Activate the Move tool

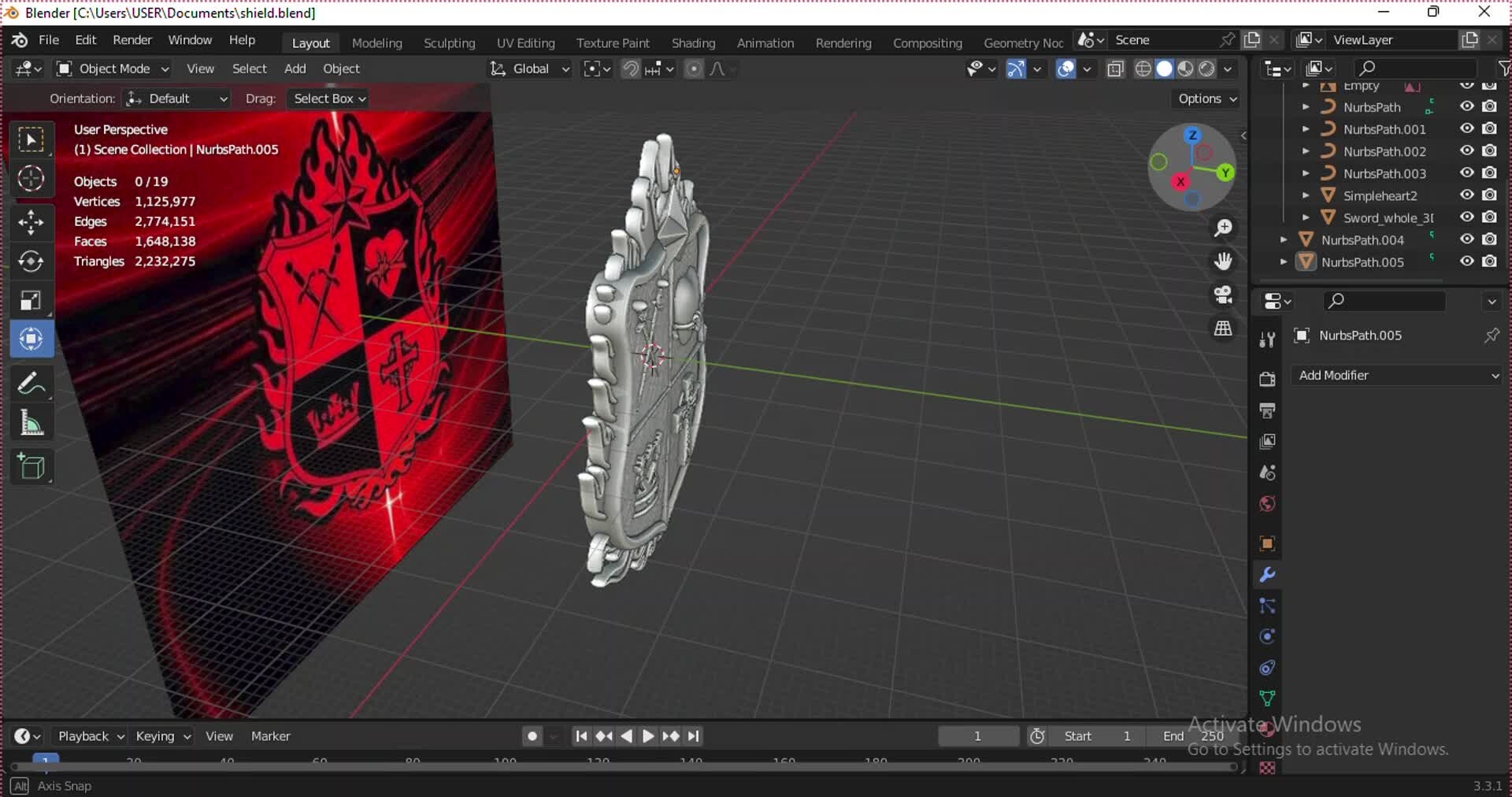coord(31,223)
